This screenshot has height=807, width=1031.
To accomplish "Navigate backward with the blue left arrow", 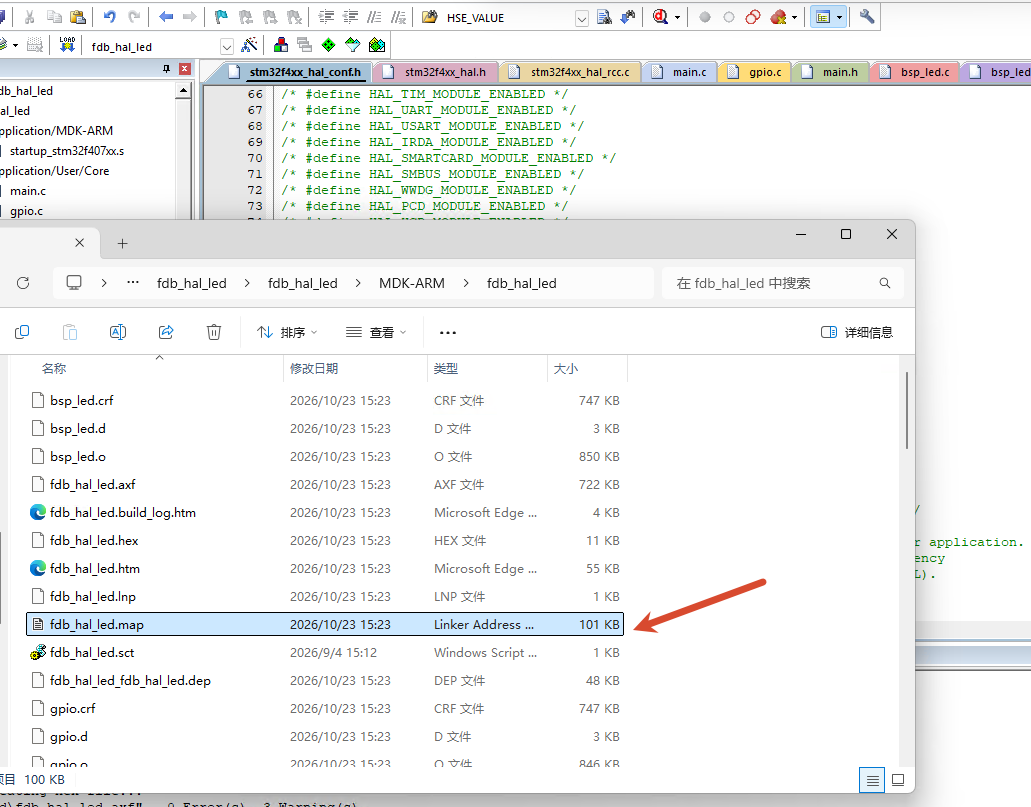I will pos(166,17).
